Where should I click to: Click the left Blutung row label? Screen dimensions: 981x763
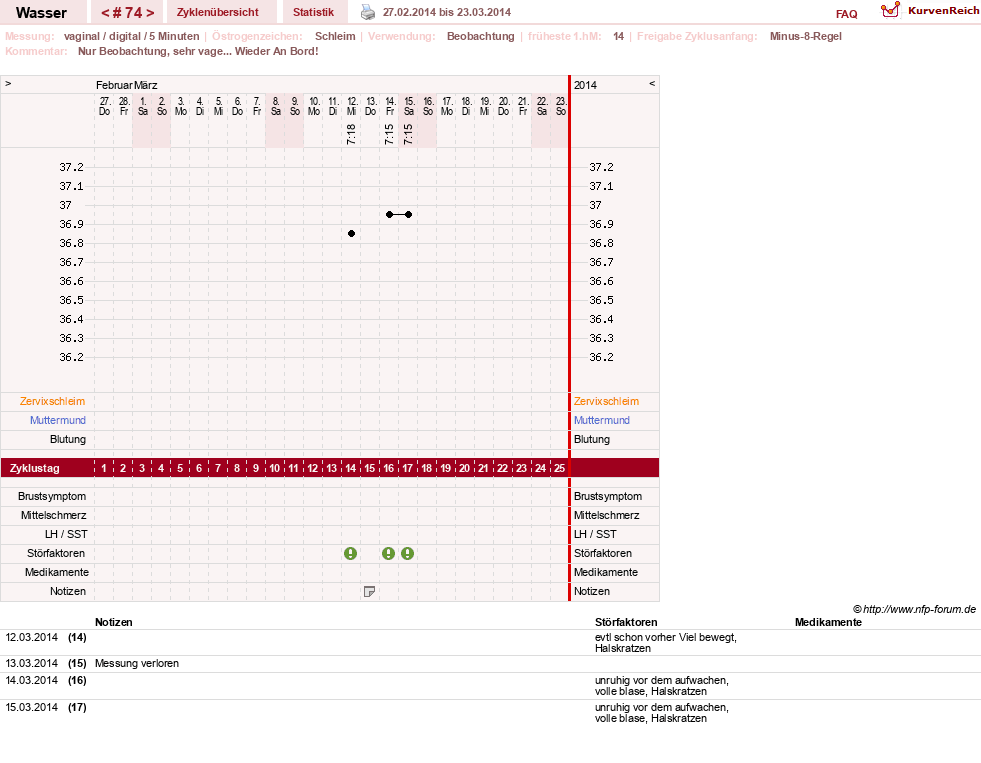[68, 439]
